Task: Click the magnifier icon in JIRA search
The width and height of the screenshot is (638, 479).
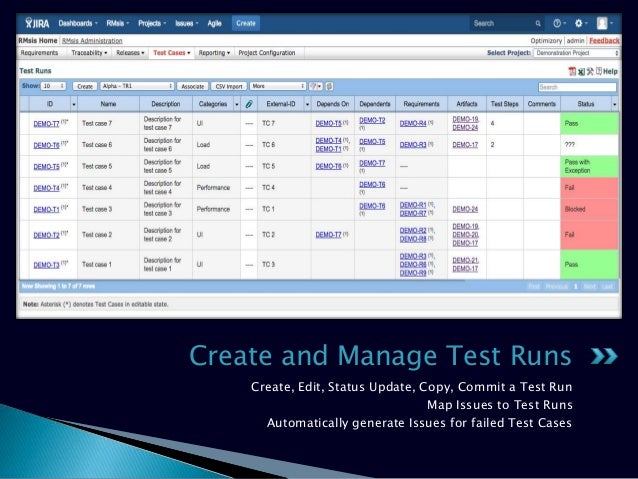Action: 538,24
